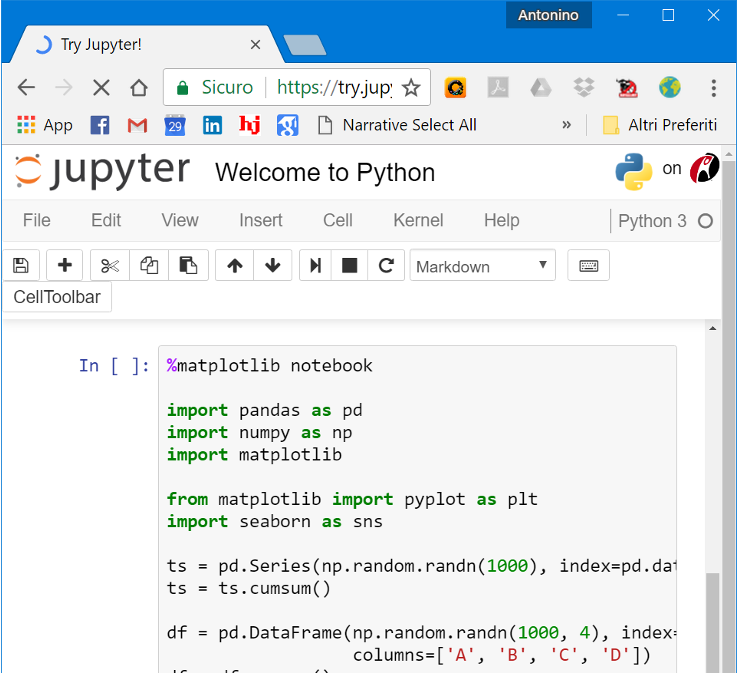Open the Kernel menu
This screenshot has height=674, width=738.
pyautogui.click(x=418, y=220)
